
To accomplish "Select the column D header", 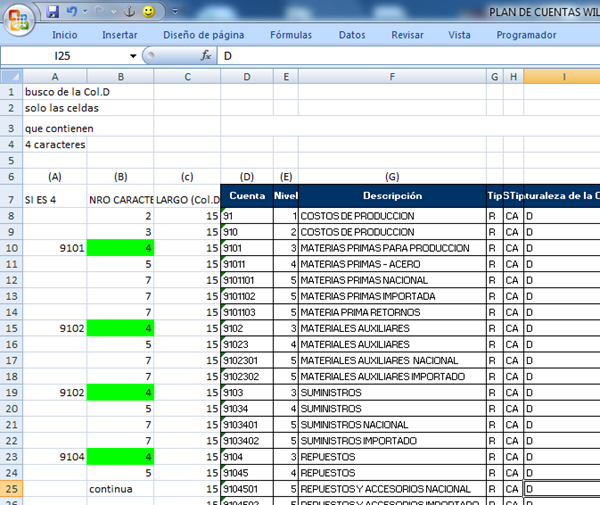I will click(x=246, y=77).
